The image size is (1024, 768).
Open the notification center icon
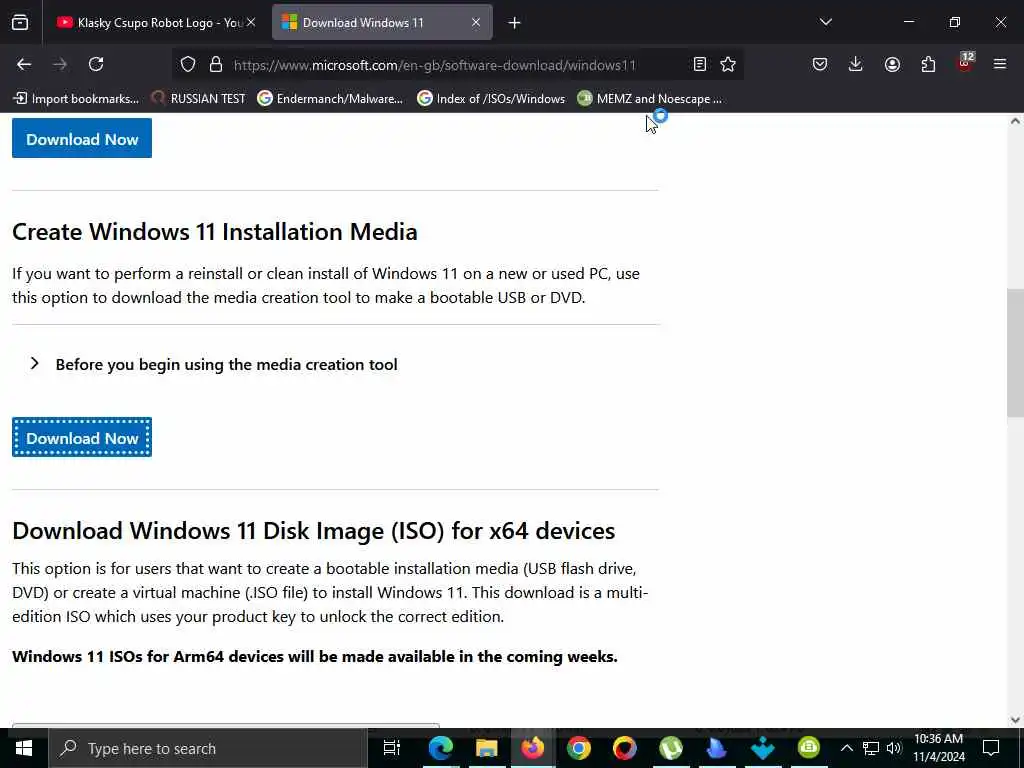click(x=991, y=748)
